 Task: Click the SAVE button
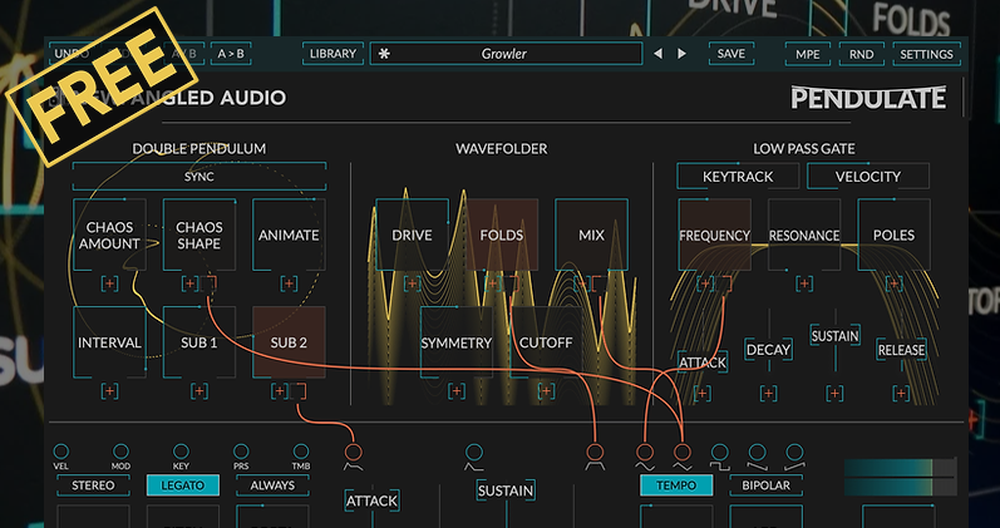tap(731, 54)
